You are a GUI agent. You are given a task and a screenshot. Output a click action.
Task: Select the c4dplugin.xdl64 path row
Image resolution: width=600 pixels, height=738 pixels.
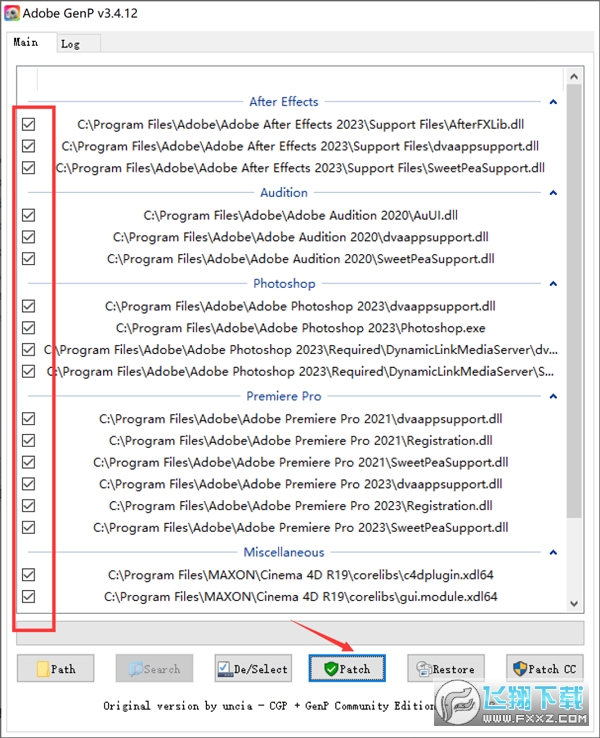[x=301, y=575]
